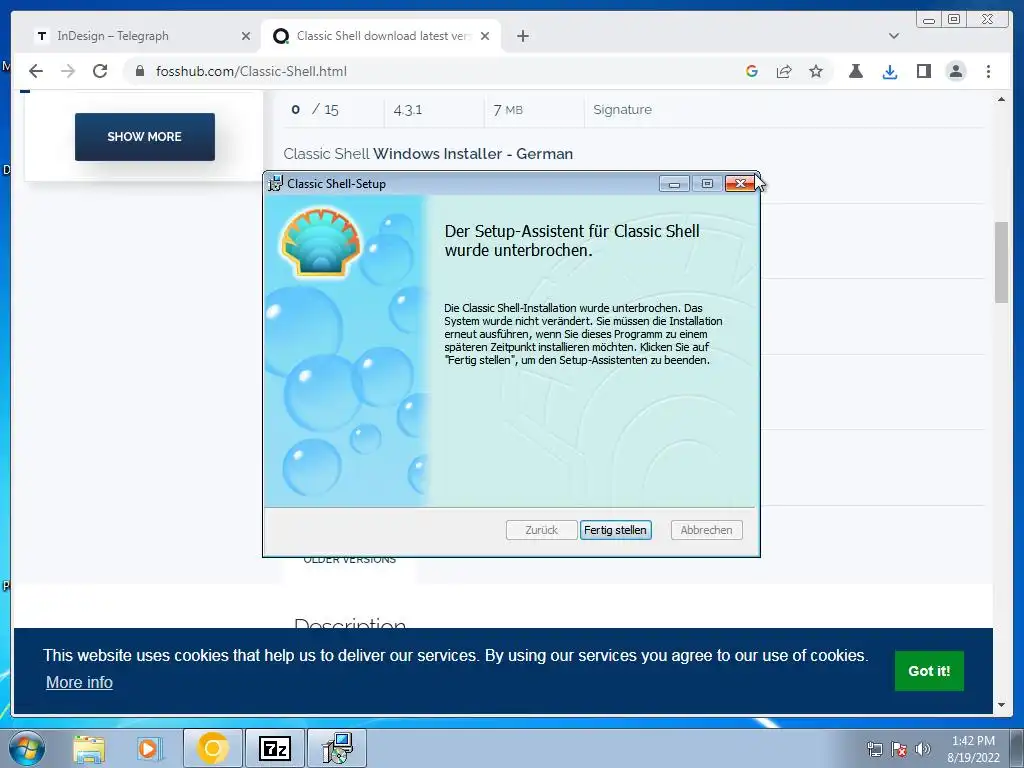The image size is (1024, 768).
Task: Open the Chrome profile avatar
Action: point(955,71)
